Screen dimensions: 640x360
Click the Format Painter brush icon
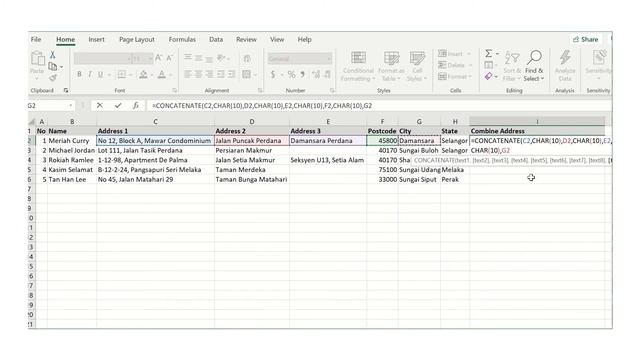53,78
